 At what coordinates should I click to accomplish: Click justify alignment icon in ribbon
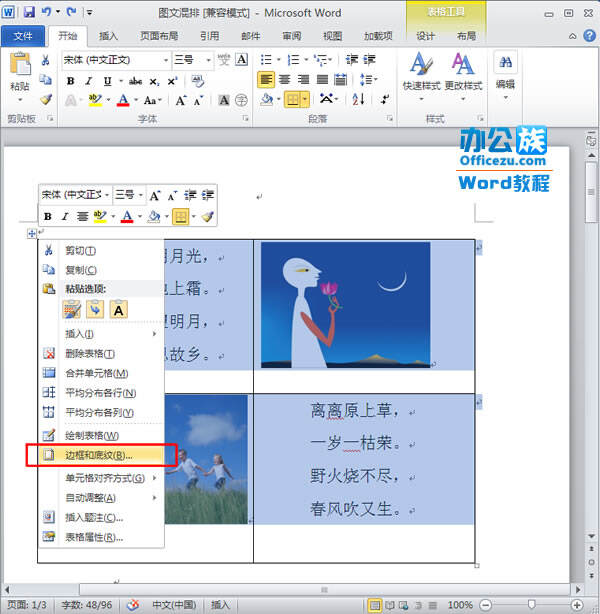322,80
